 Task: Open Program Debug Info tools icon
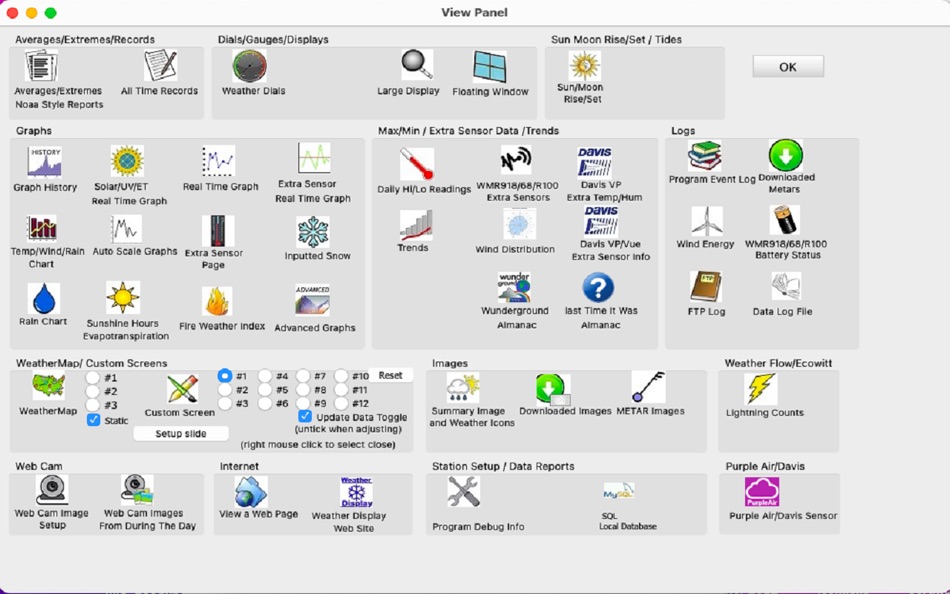(x=463, y=492)
